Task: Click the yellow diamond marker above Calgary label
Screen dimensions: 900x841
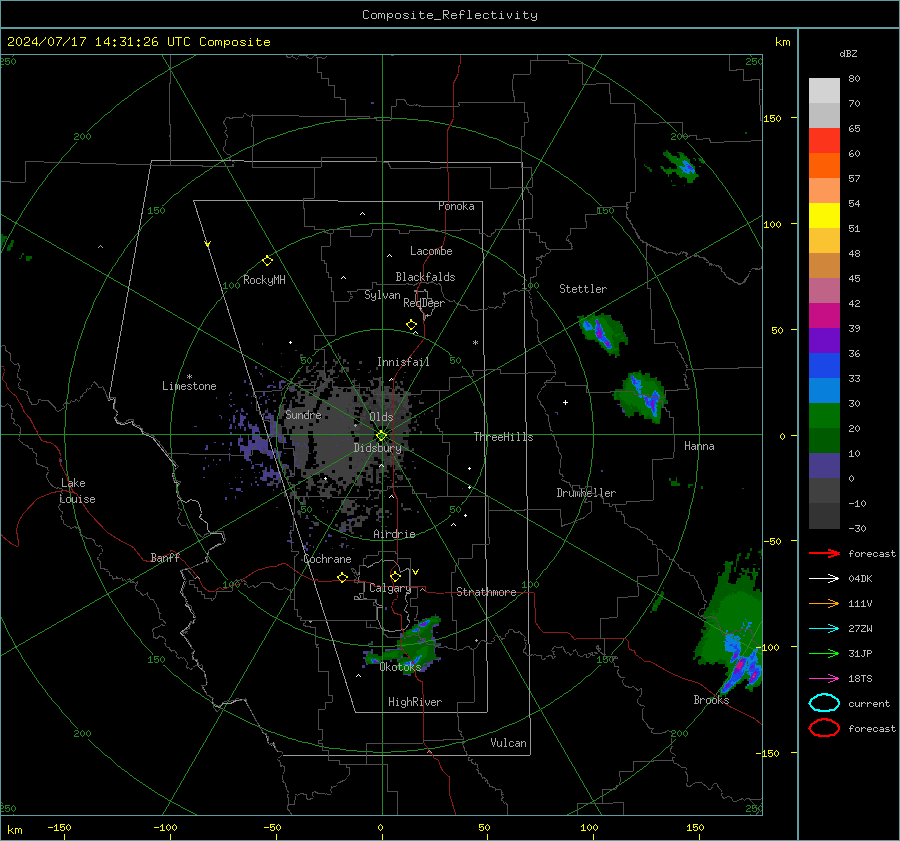Action: coord(395,576)
